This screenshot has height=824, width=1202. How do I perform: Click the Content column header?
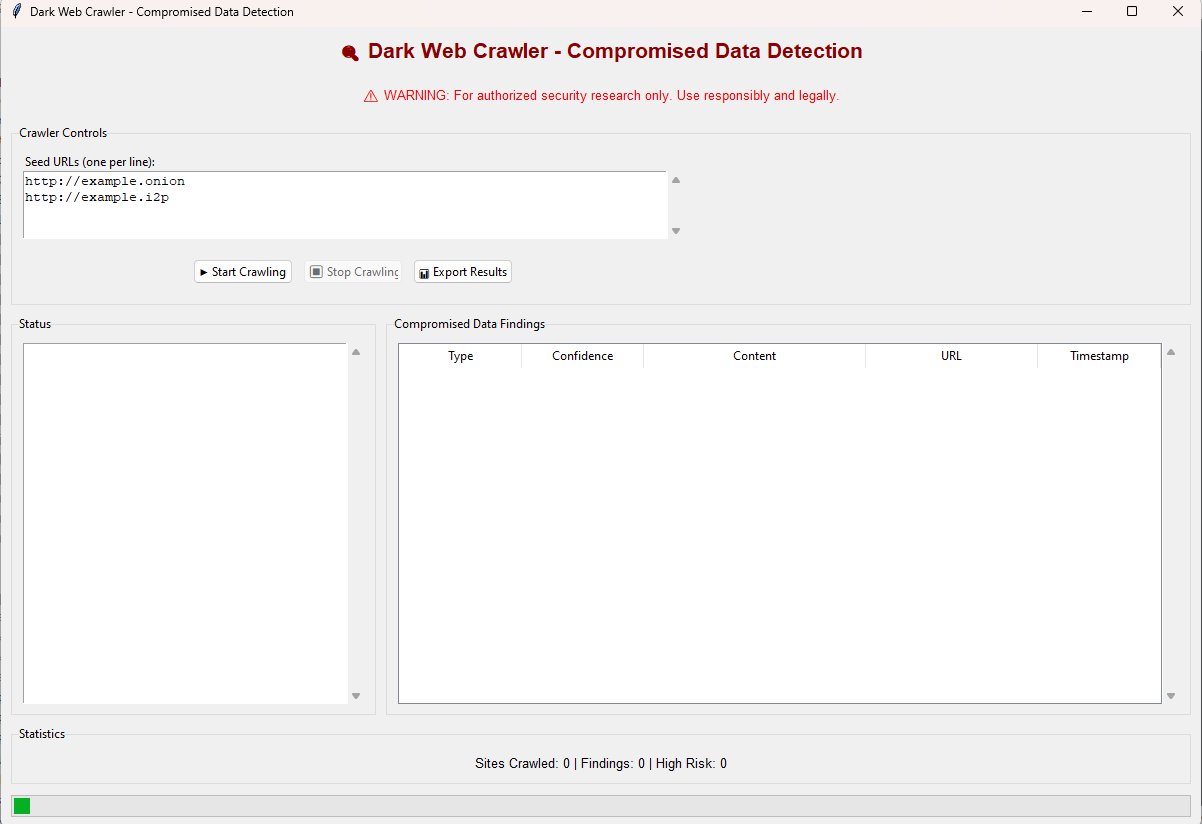(x=754, y=356)
